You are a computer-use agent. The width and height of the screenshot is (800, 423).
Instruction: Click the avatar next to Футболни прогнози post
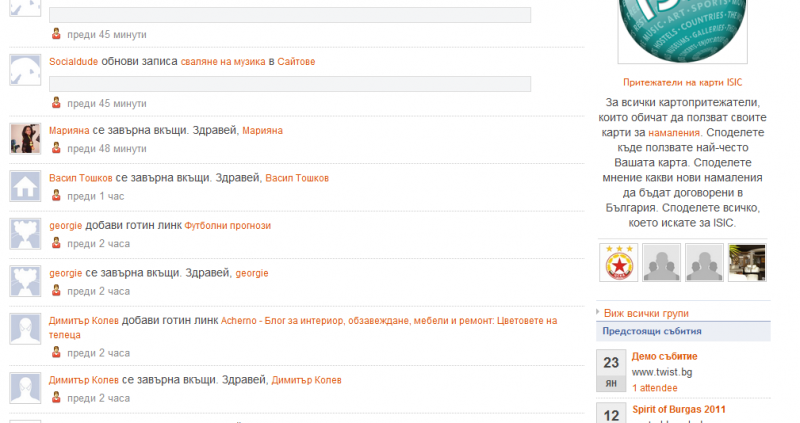point(24,234)
